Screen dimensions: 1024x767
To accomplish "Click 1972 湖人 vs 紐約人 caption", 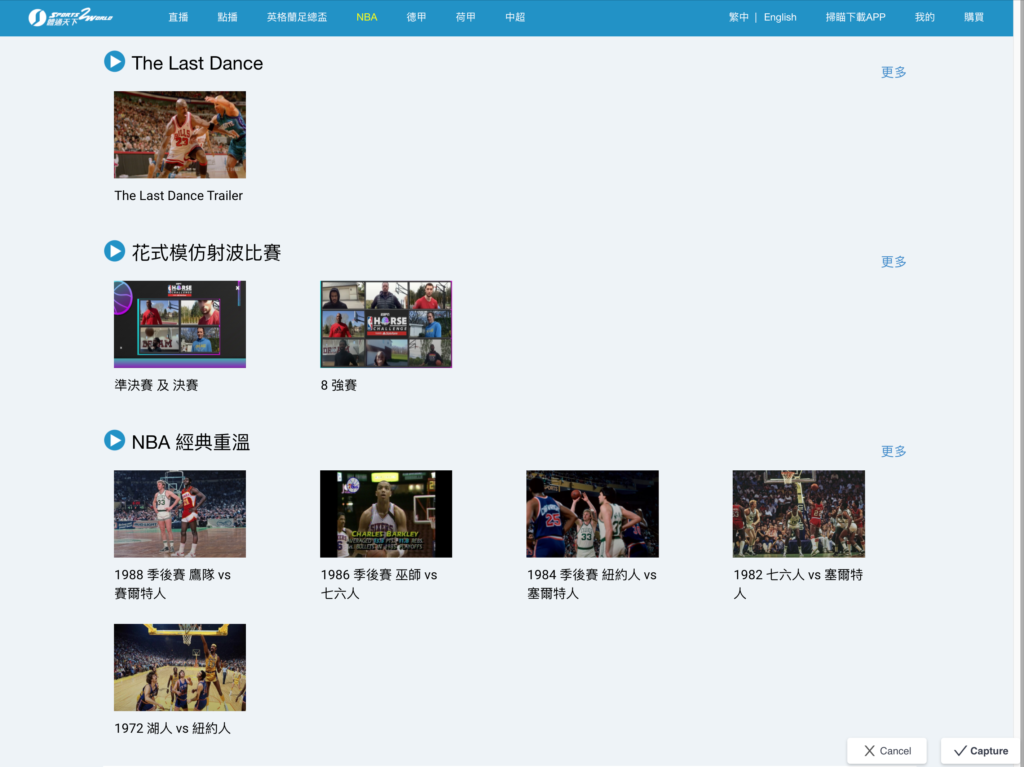I will coord(172,728).
